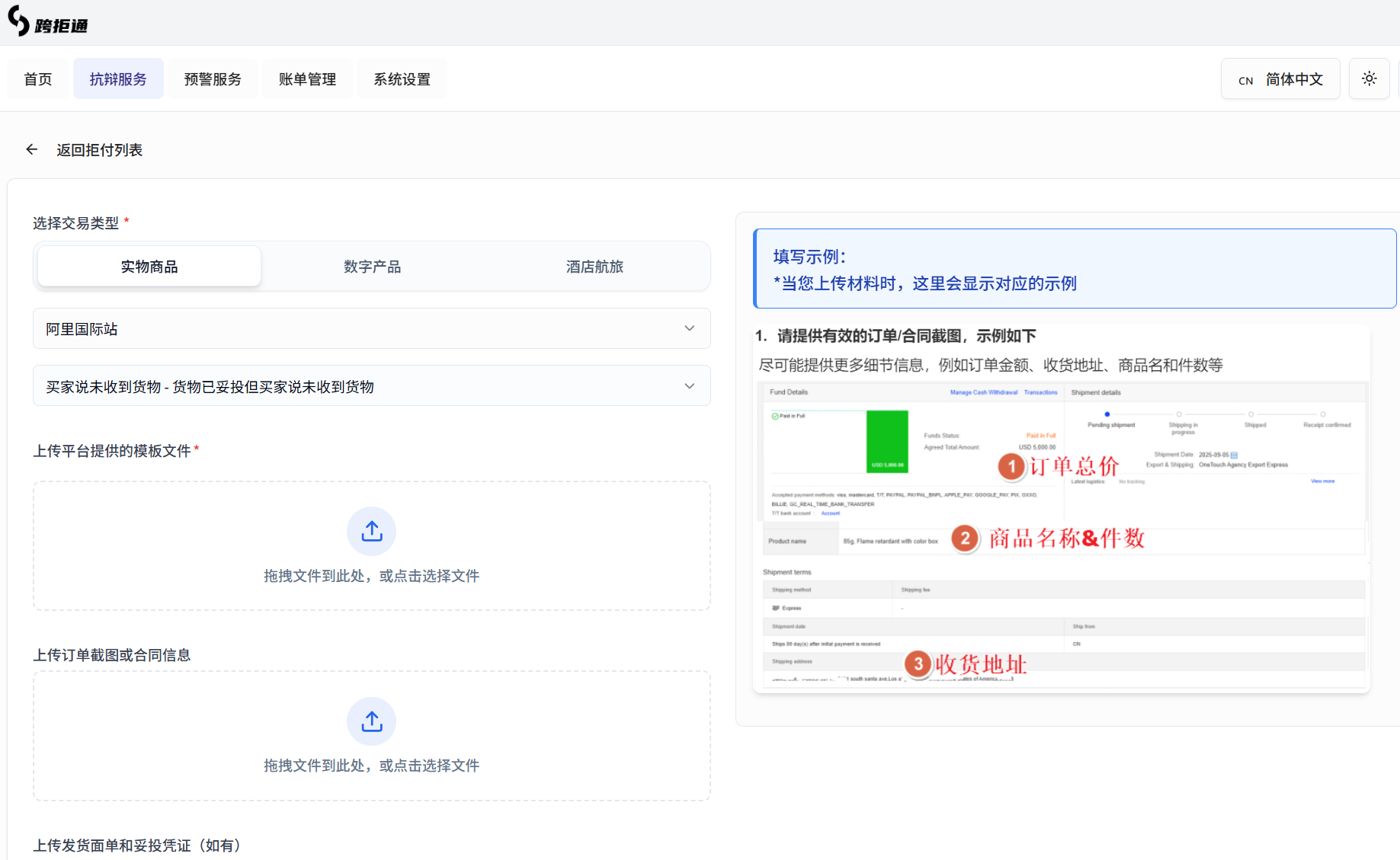Select 酒店航旅 transaction type
This screenshot has height=860, width=1400.
point(594,267)
